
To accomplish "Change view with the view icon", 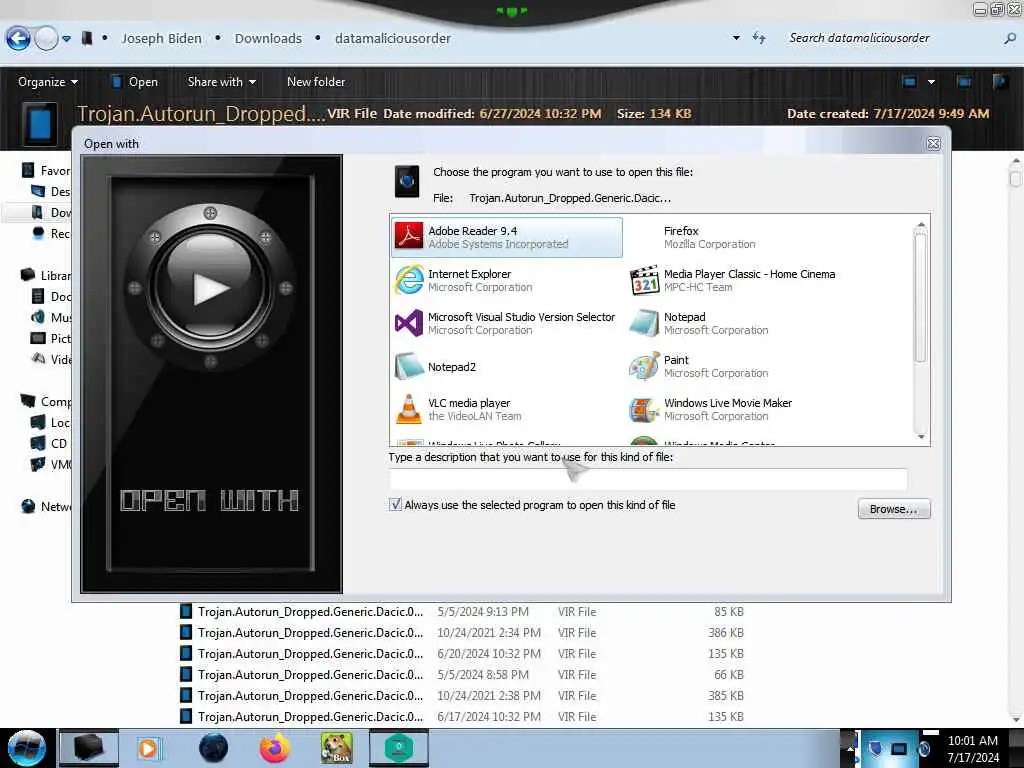I will click(x=909, y=82).
